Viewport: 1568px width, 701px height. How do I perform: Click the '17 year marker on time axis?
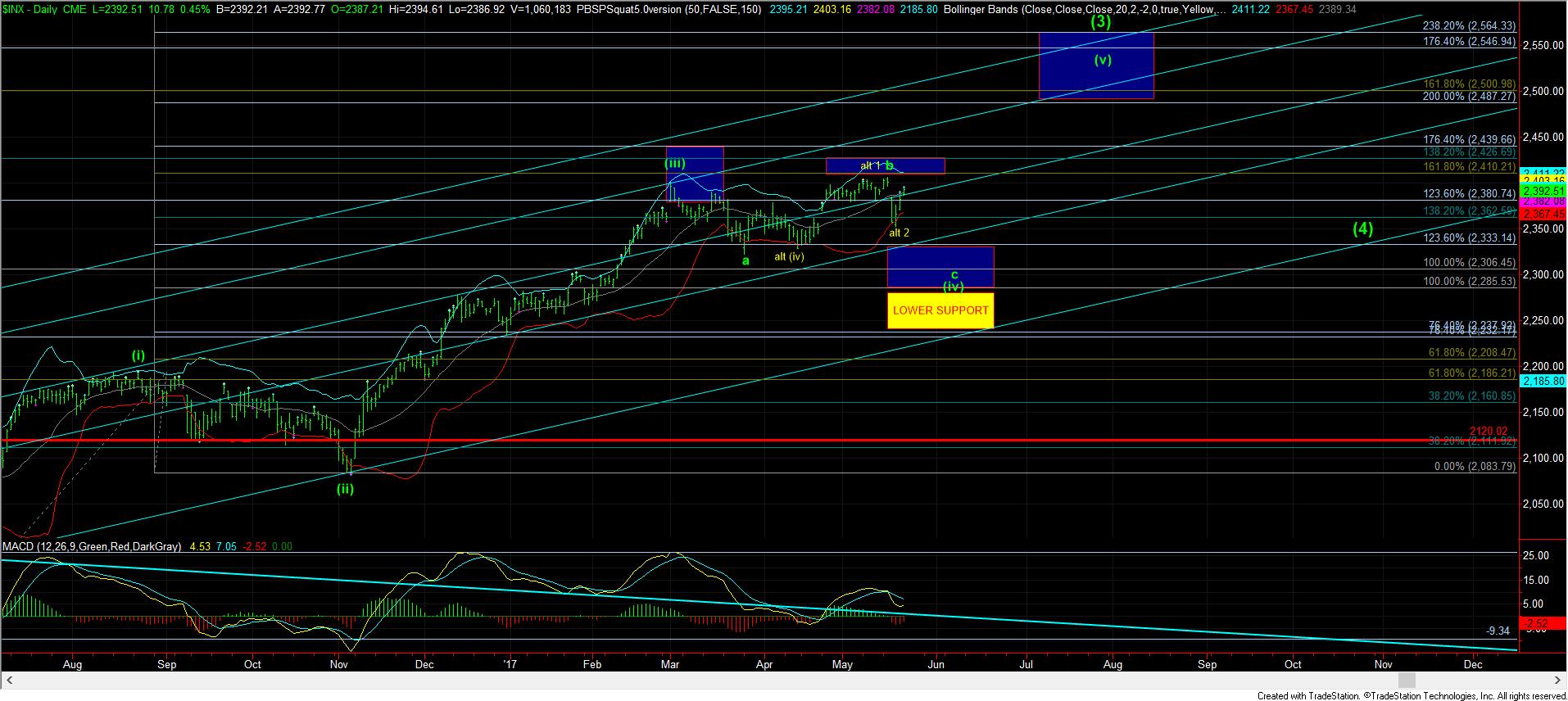pyautogui.click(x=510, y=664)
